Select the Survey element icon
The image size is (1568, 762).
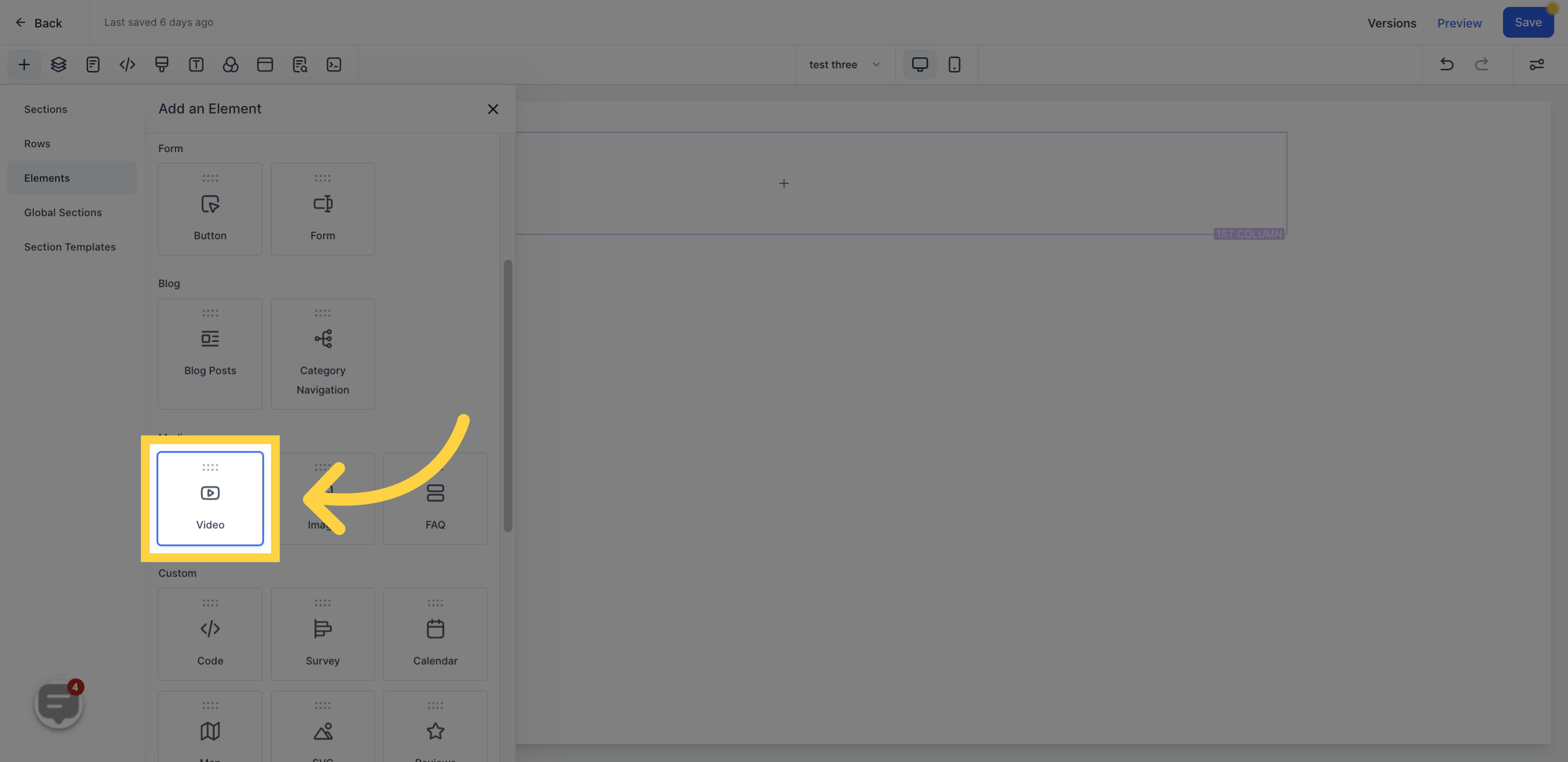coord(322,630)
